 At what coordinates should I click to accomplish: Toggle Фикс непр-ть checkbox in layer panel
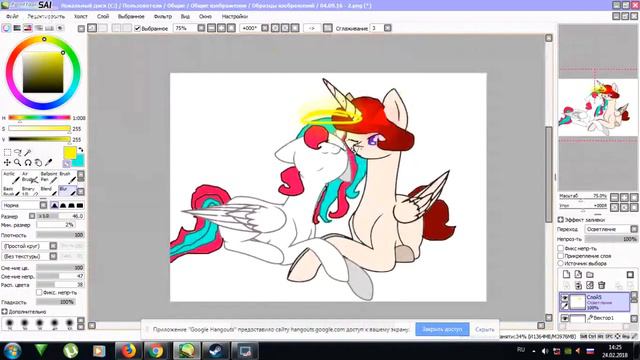point(561,248)
